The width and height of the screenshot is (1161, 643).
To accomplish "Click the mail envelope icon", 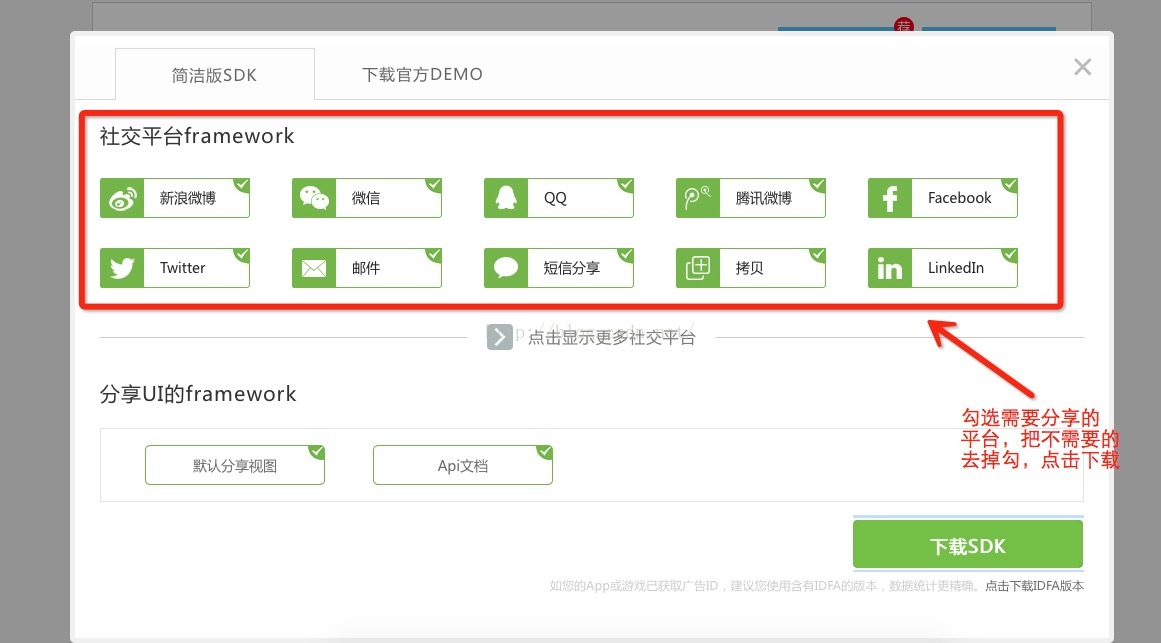I will [x=314, y=267].
